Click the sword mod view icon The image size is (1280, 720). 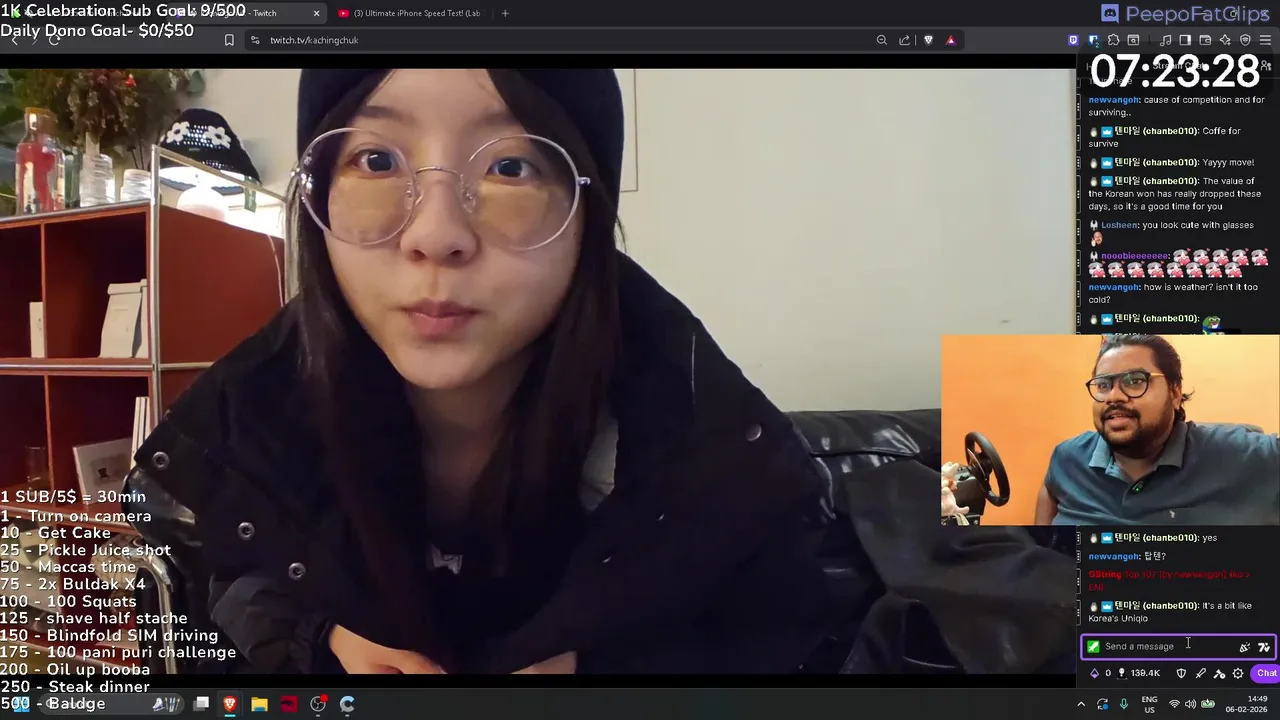tap(1200, 673)
